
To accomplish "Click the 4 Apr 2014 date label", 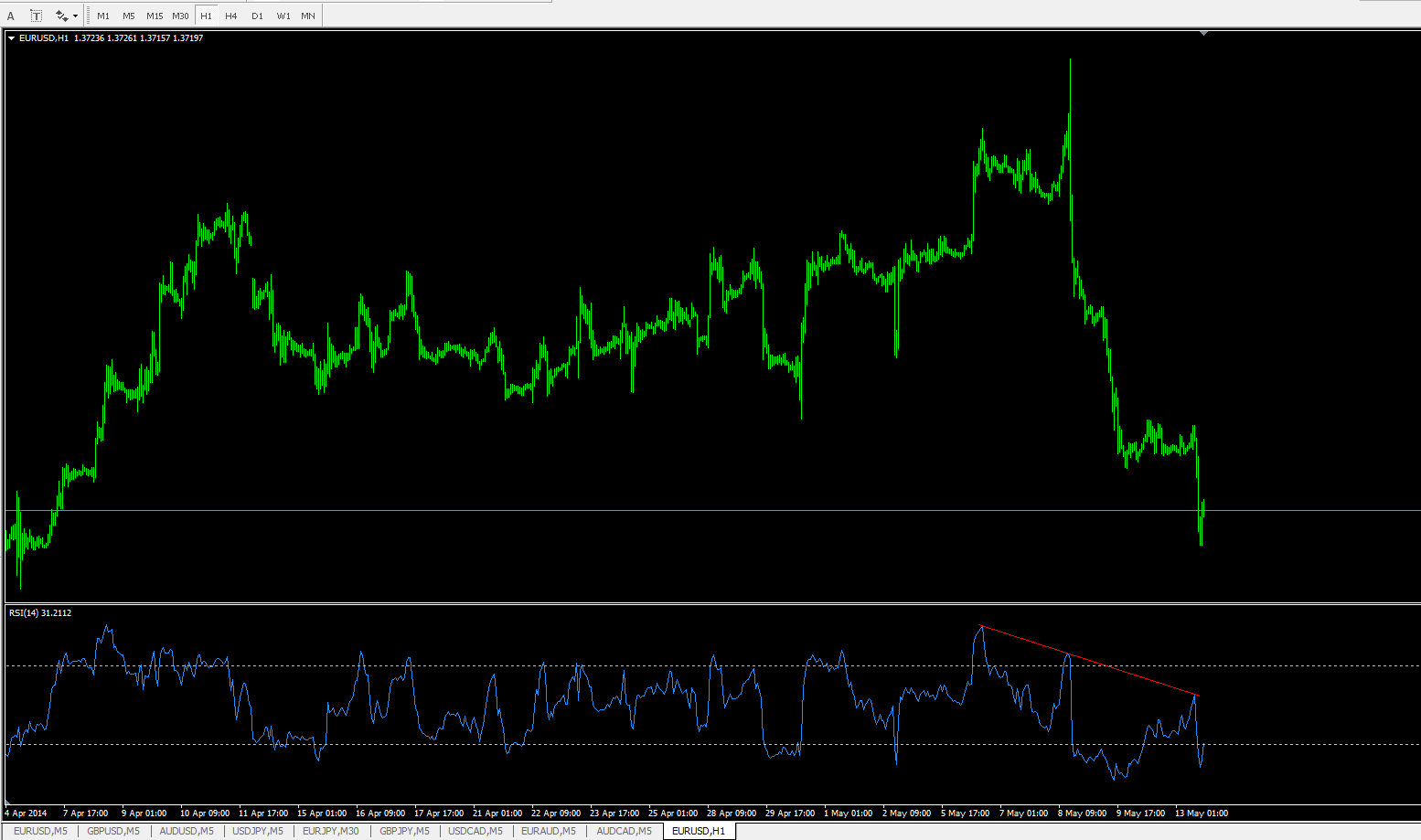I will pyautogui.click(x=26, y=813).
